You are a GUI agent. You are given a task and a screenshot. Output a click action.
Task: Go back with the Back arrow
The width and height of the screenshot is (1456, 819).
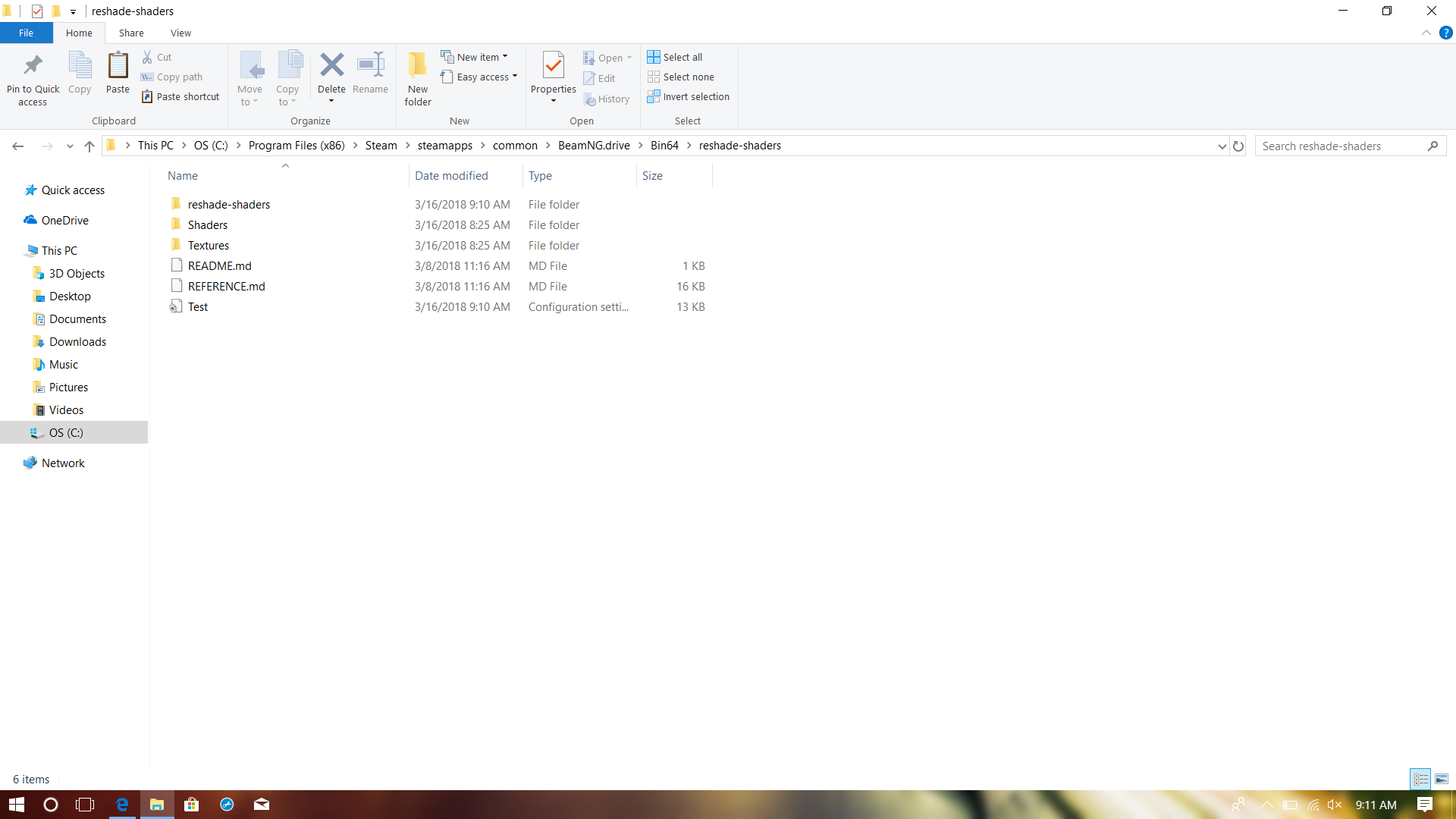18,146
